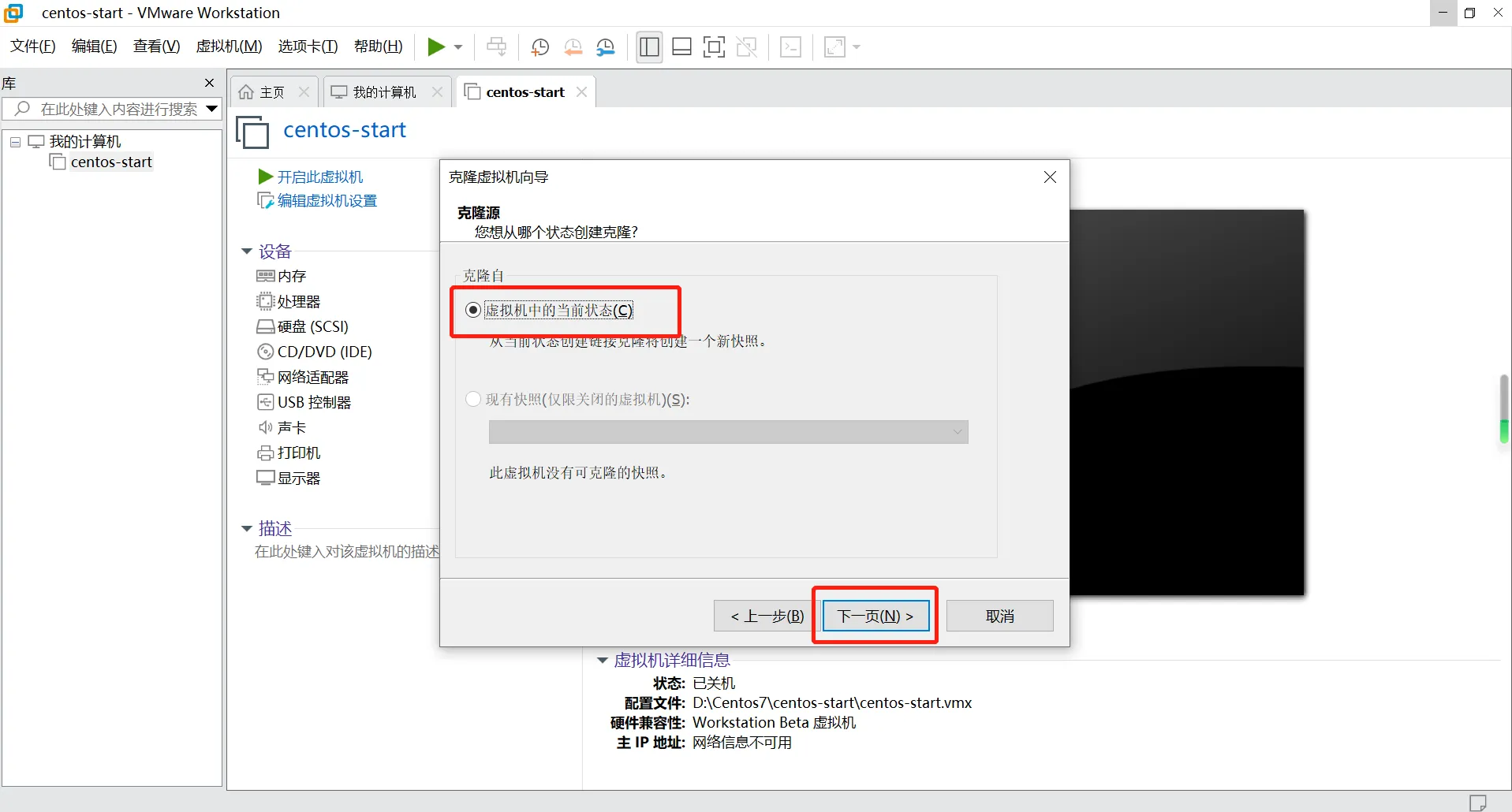
Task: Open the 选项卡(T) menu
Action: tap(308, 47)
